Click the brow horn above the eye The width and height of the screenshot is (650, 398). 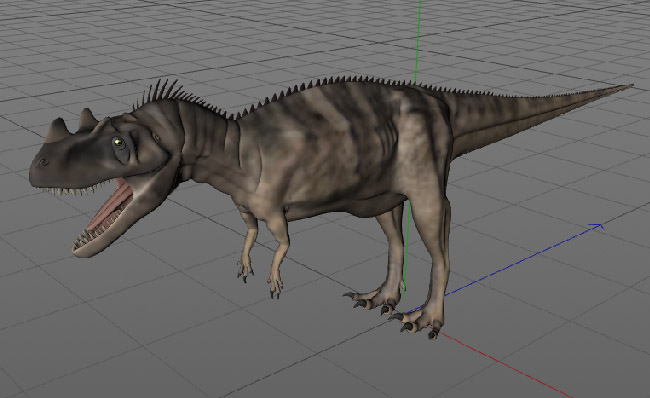click(87, 118)
